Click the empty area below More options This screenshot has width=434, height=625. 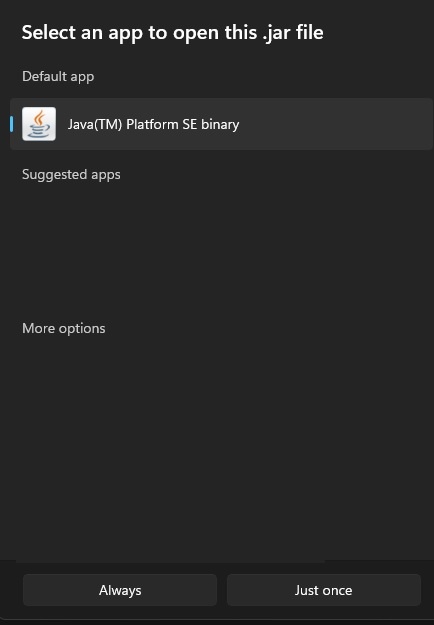[x=221, y=446]
